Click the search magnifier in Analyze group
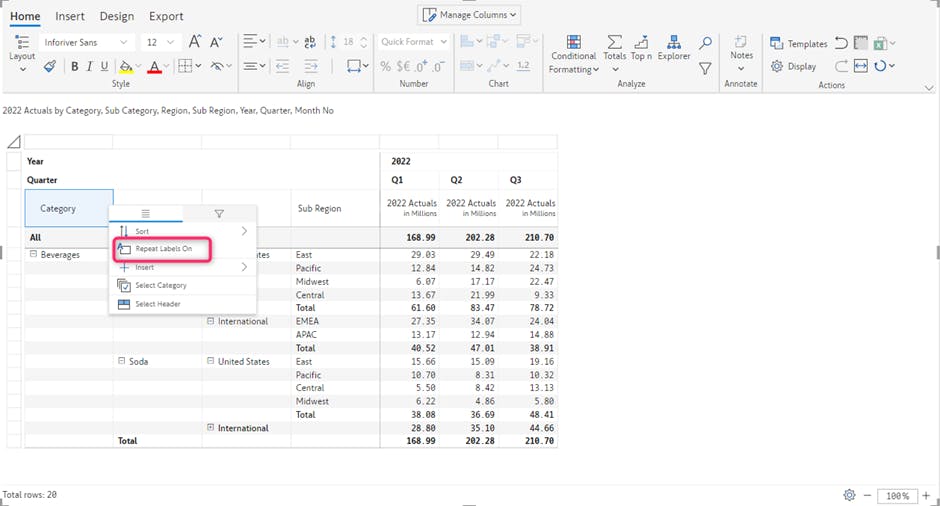940x506 pixels. coord(705,43)
